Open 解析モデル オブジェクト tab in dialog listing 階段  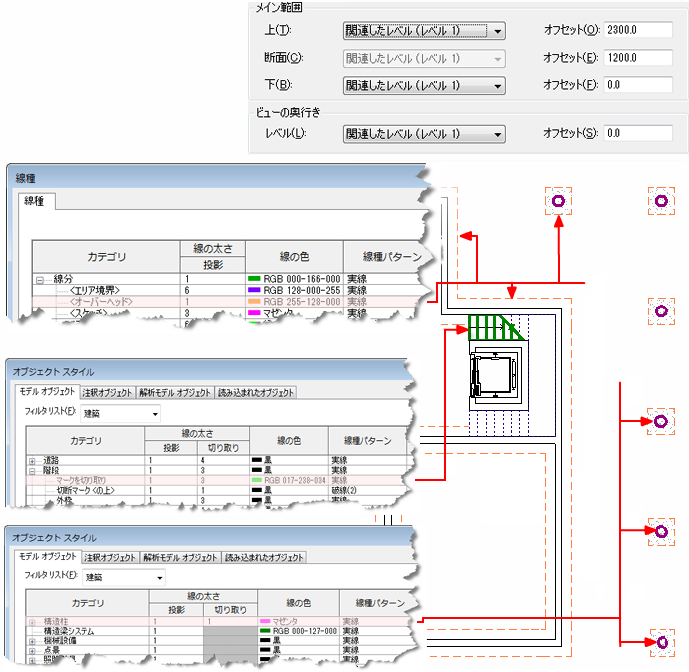(x=175, y=392)
